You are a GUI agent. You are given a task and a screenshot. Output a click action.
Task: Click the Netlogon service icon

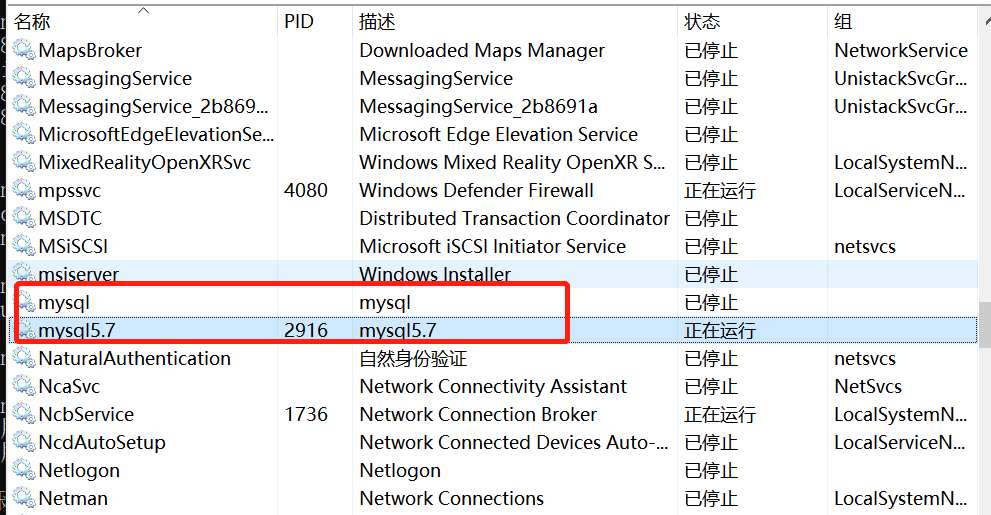24,470
